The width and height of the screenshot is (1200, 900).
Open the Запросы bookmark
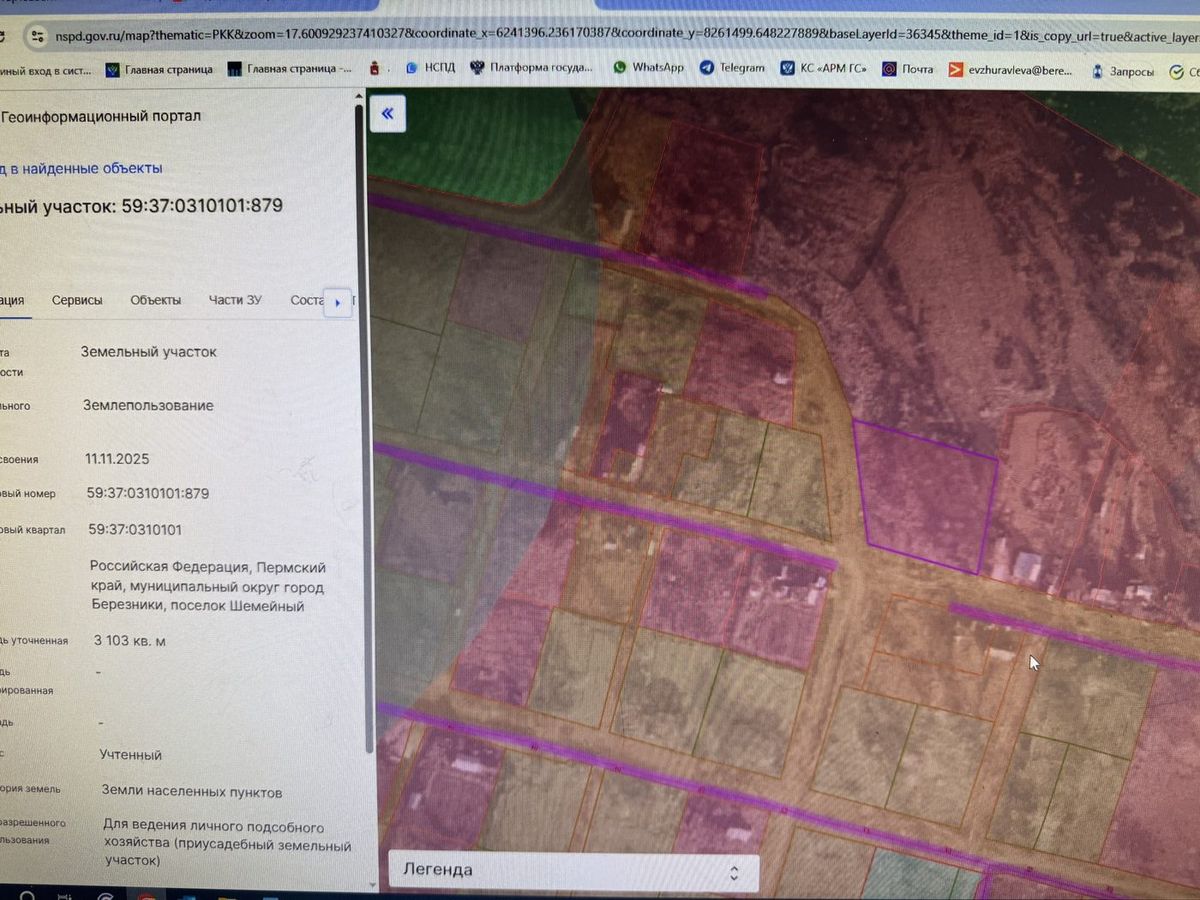[1122, 71]
